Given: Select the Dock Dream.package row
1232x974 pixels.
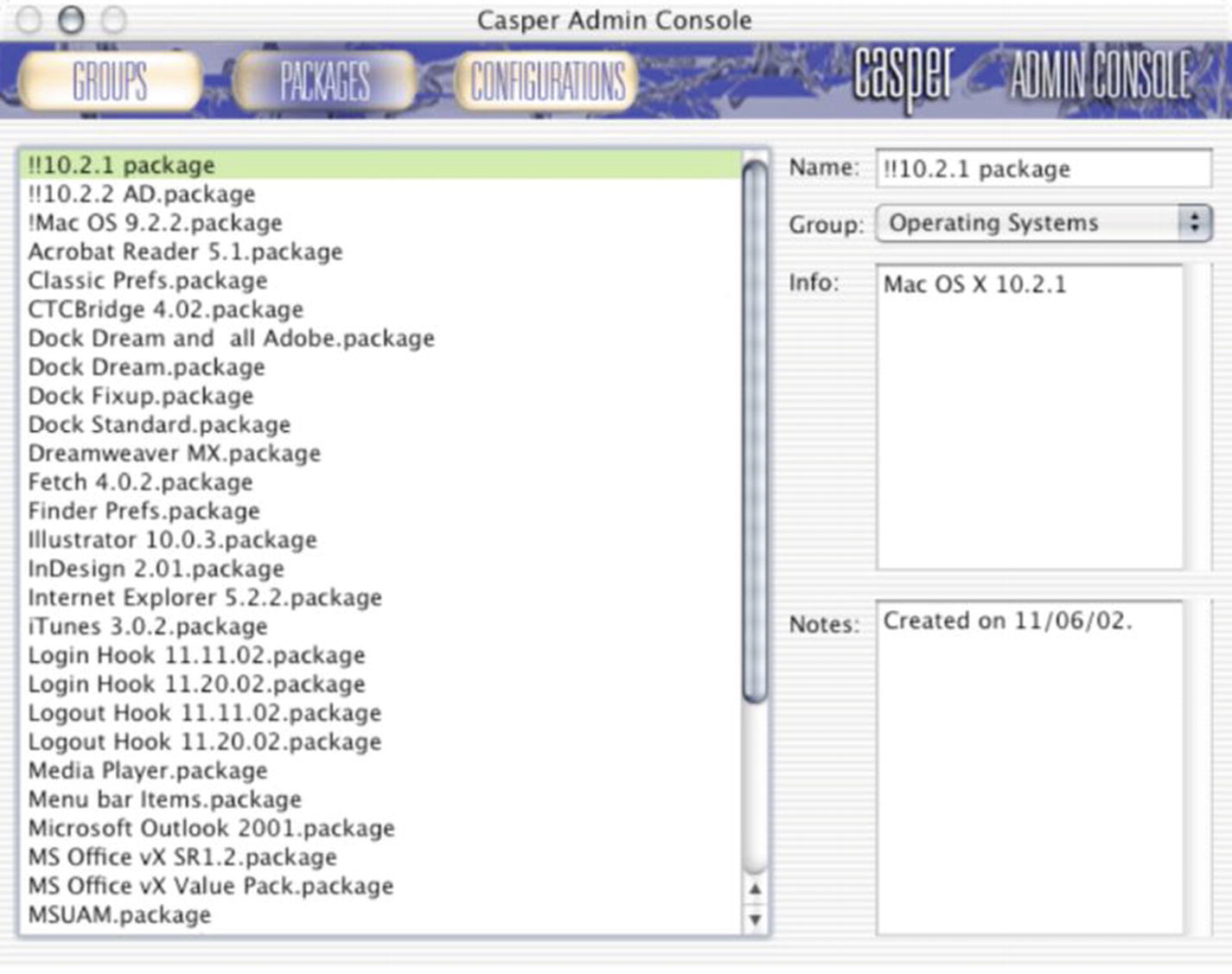Looking at the screenshot, I should pos(380,366).
